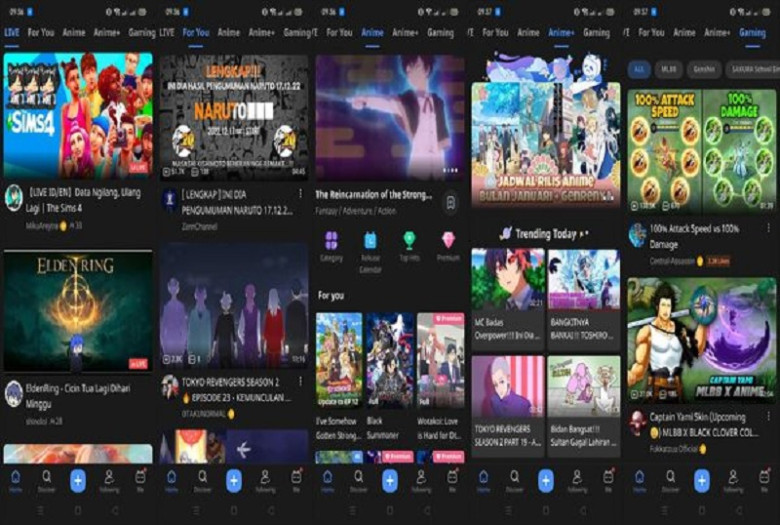Open Category icon on the Anime screen
This screenshot has height=525, width=780.
click(x=331, y=240)
